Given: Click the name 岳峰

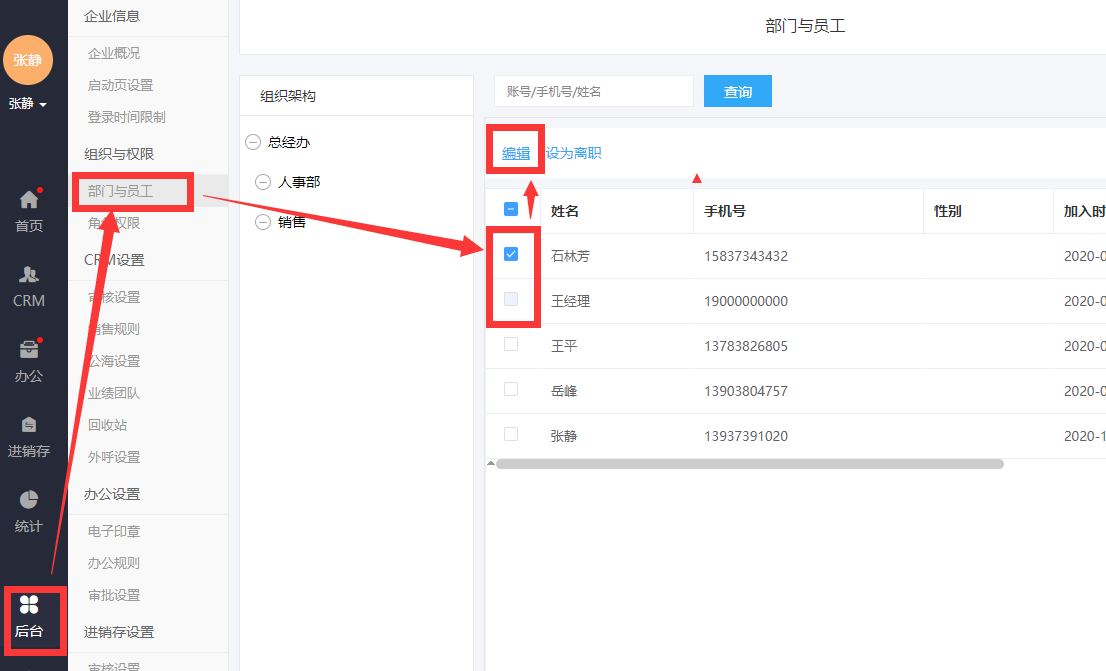Looking at the screenshot, I should coord(564,391).
